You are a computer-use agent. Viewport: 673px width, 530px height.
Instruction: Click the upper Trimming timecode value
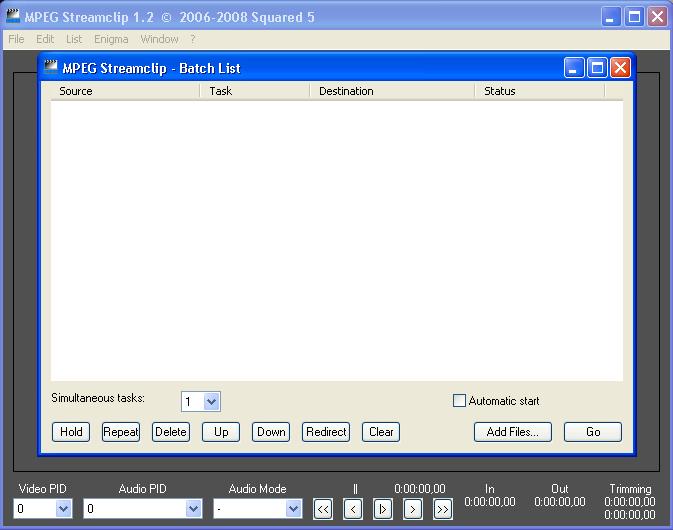point(630,502)
